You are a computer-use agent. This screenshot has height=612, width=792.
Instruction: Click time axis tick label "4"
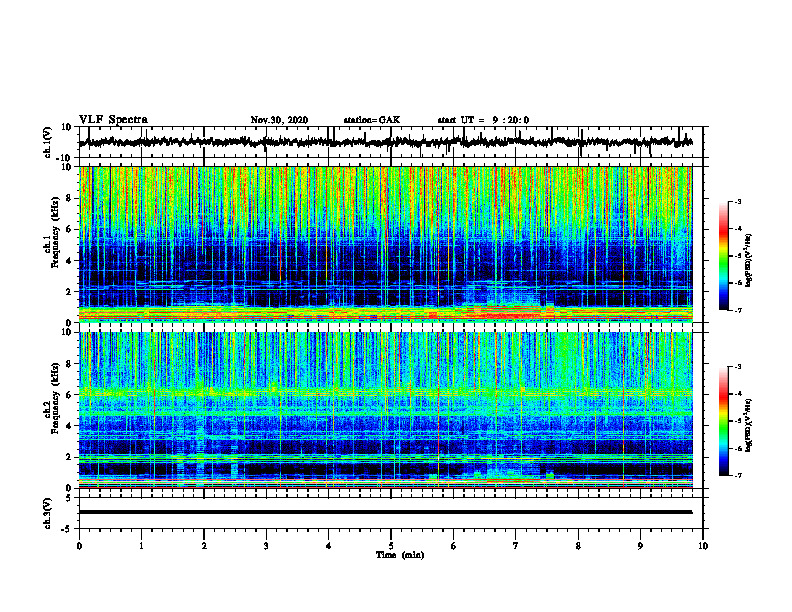point(329,546)
